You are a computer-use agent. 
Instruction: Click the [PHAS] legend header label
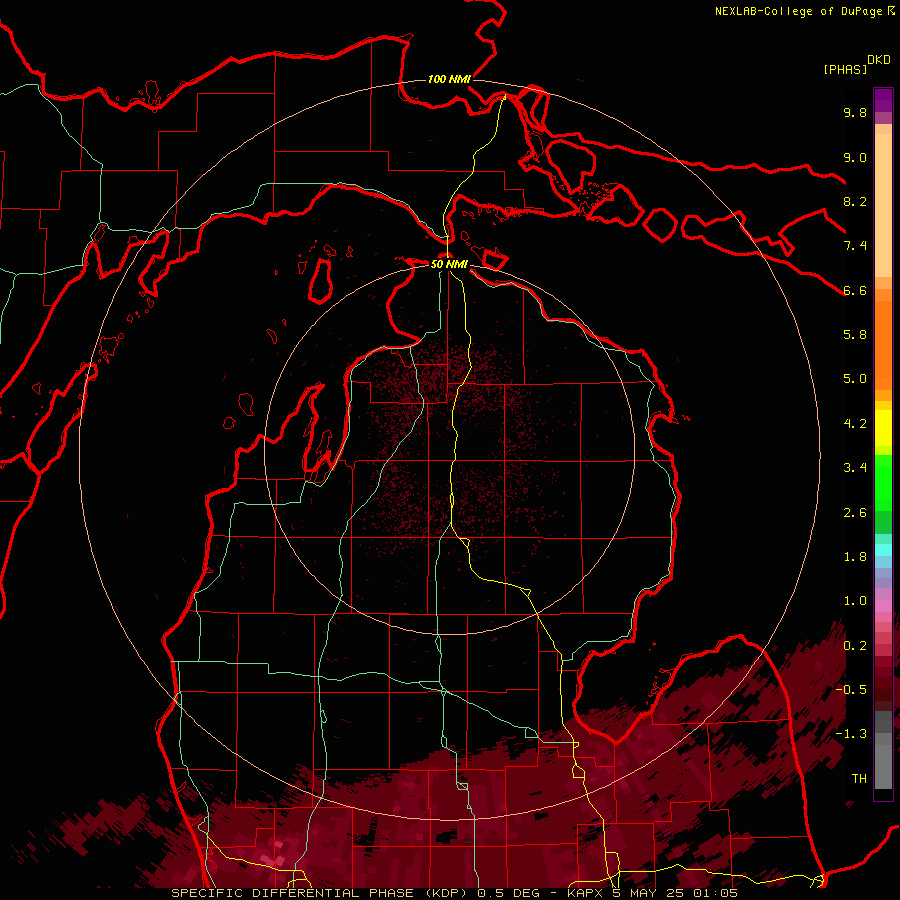pos(845,69)
